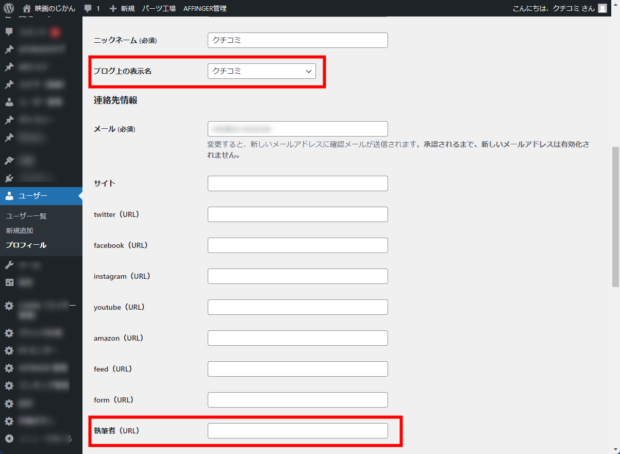Click the ブログ上の表示名 label
Viewport: 620px width, 454px height.
123,71
